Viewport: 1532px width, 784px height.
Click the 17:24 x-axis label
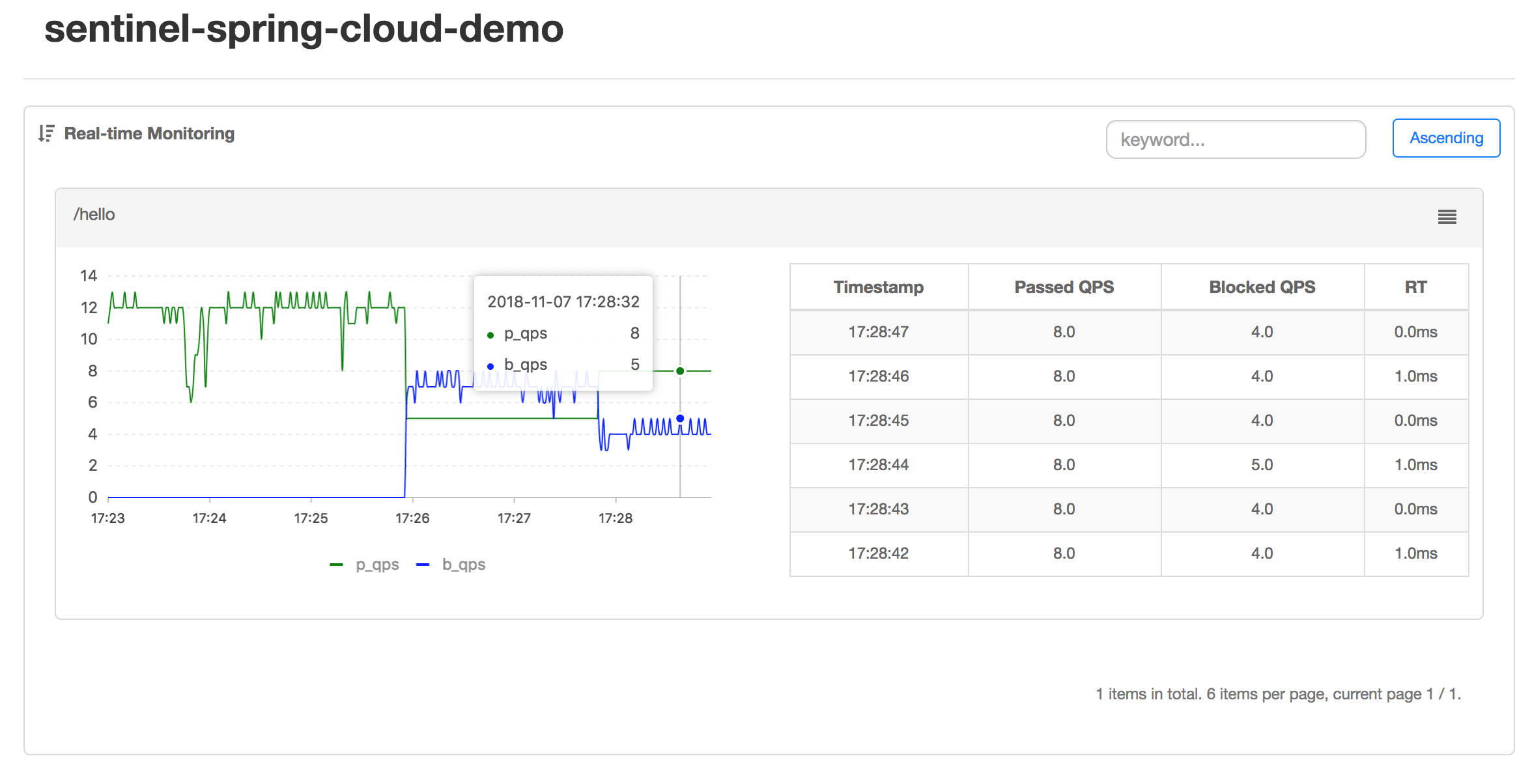209,518
